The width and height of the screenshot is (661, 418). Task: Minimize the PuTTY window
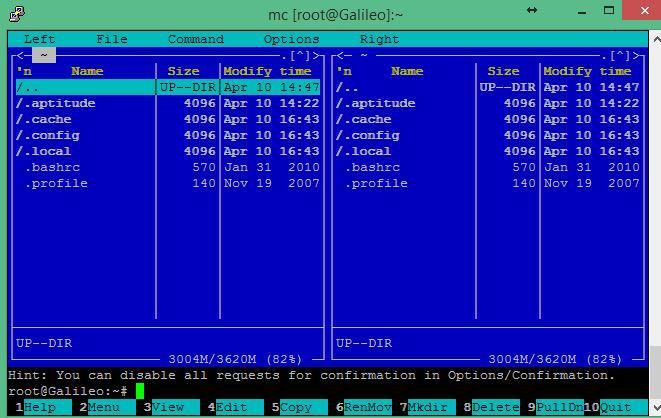(x=582, y=11)
